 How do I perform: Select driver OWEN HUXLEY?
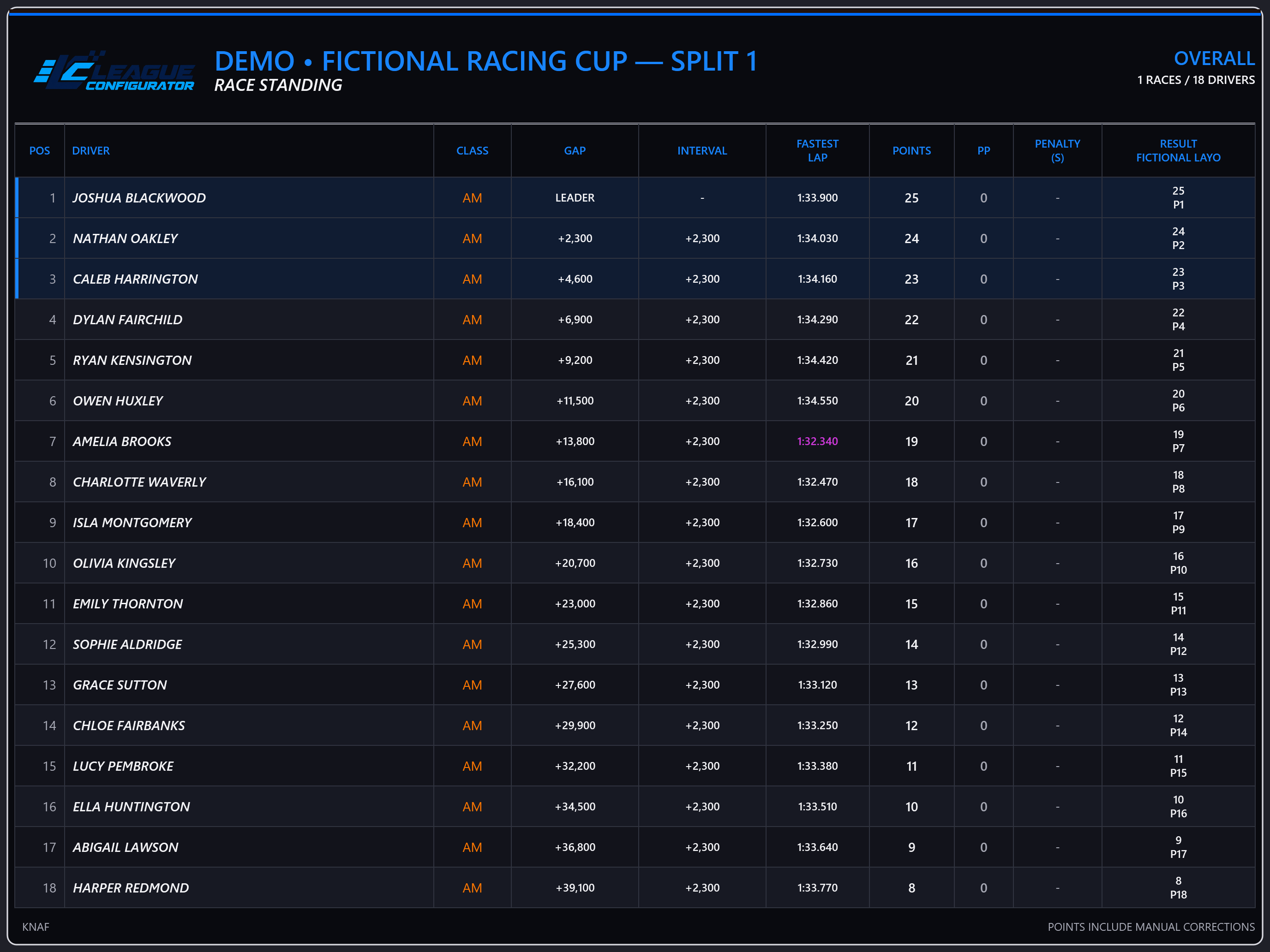118,400
